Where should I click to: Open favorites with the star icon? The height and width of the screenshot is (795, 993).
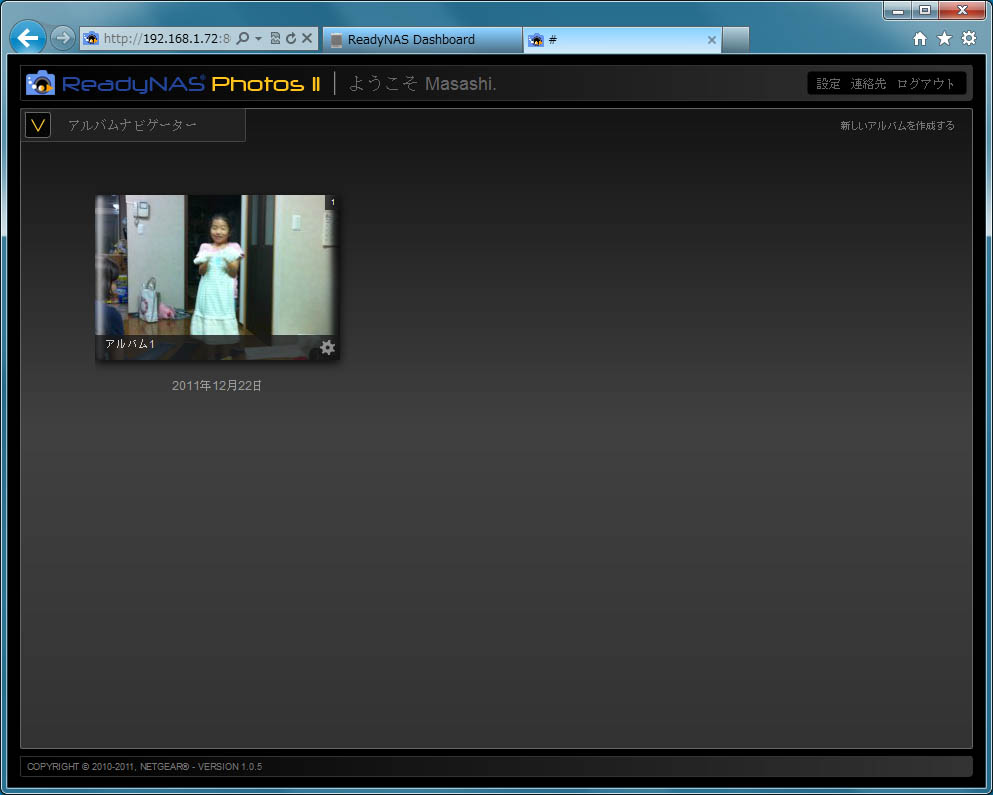coord(944,39)
